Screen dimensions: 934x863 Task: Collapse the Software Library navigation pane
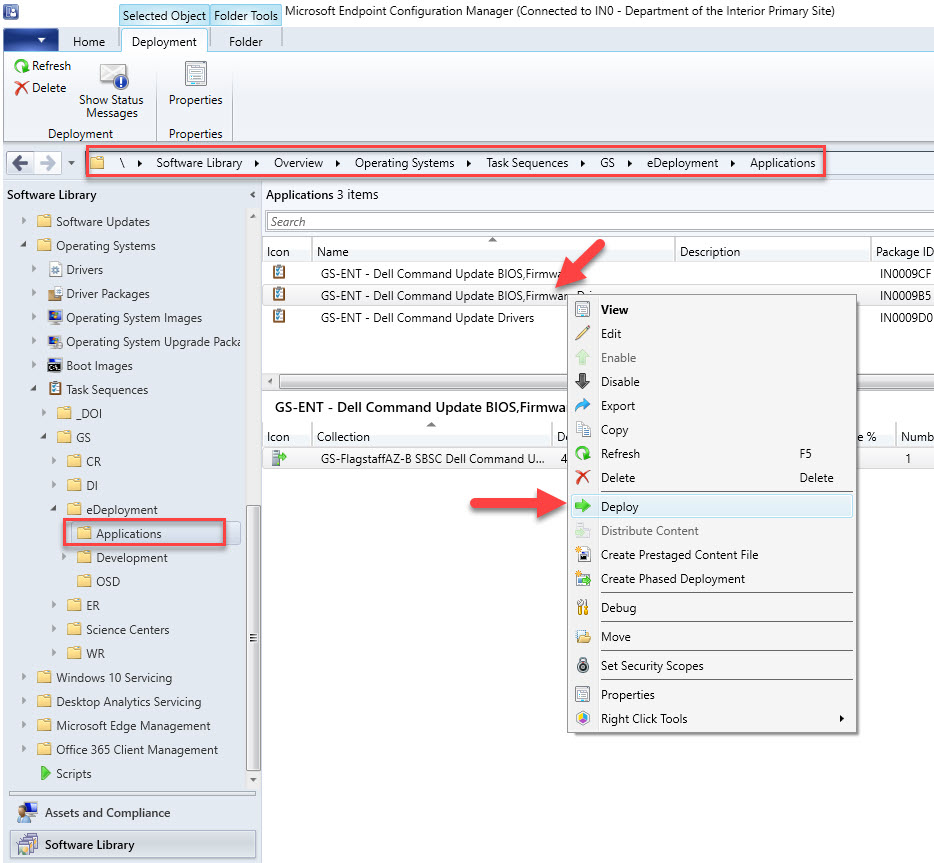click(x=253, y=195)
